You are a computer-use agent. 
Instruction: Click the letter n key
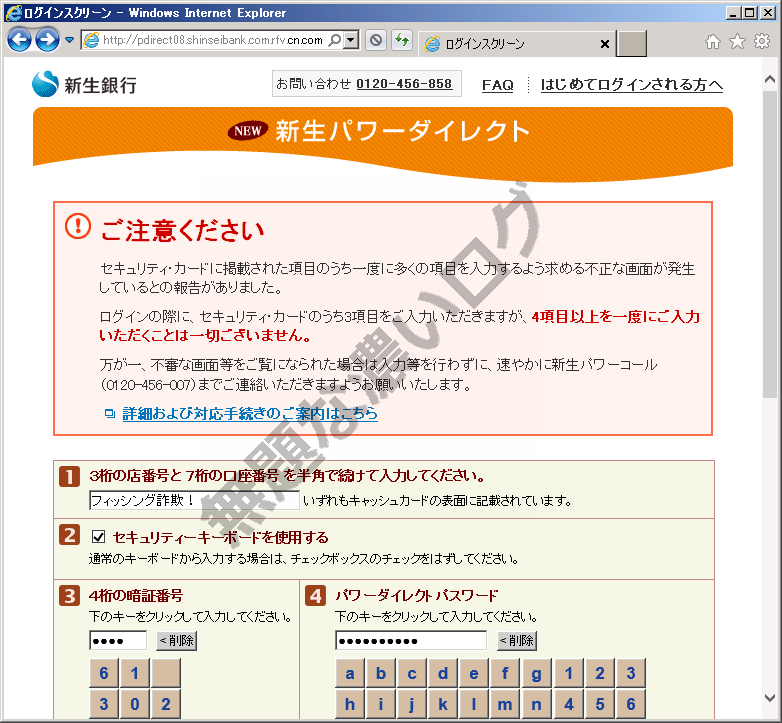[x=536, y=704]
